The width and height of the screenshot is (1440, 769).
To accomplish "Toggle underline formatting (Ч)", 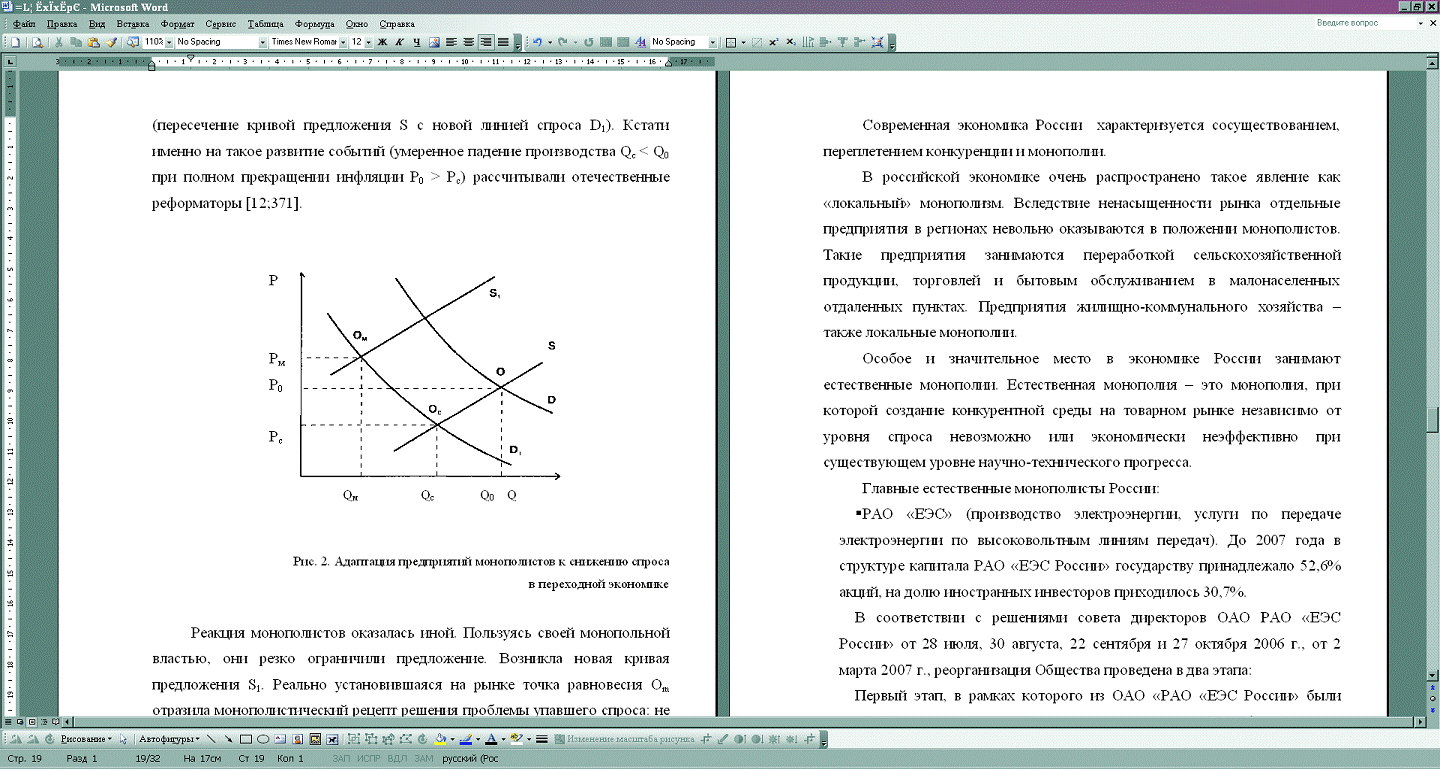I will pos(416,42).
